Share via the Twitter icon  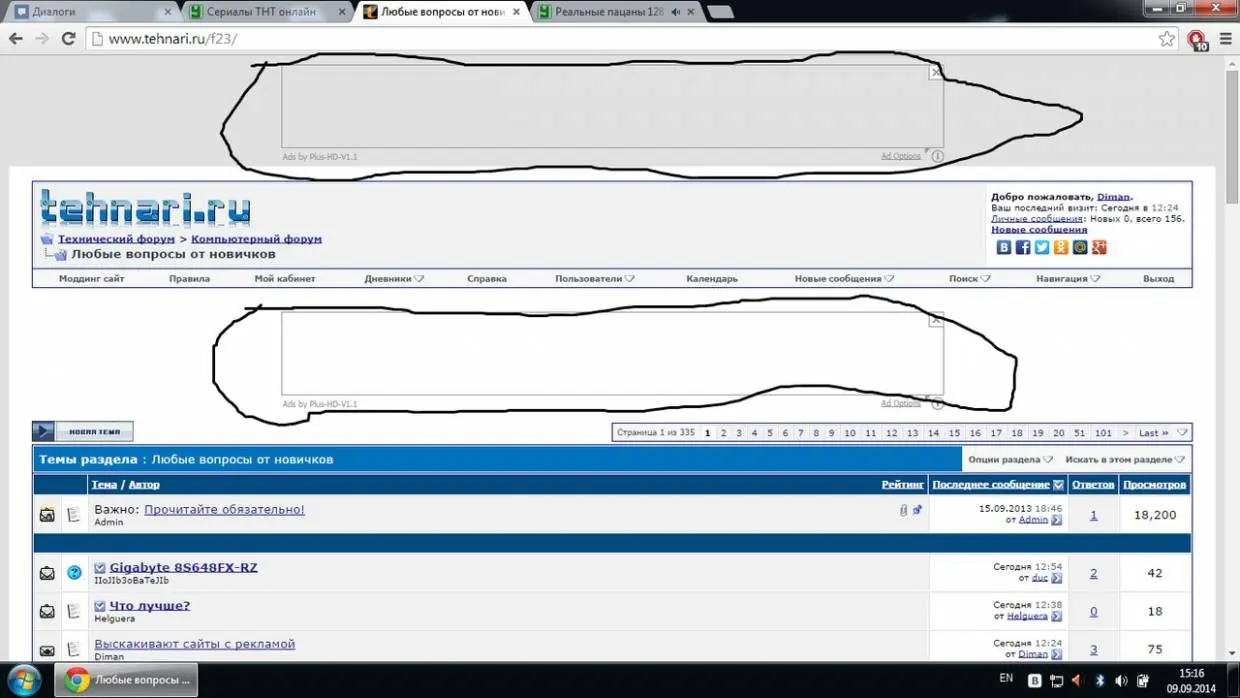point(1042,247)
